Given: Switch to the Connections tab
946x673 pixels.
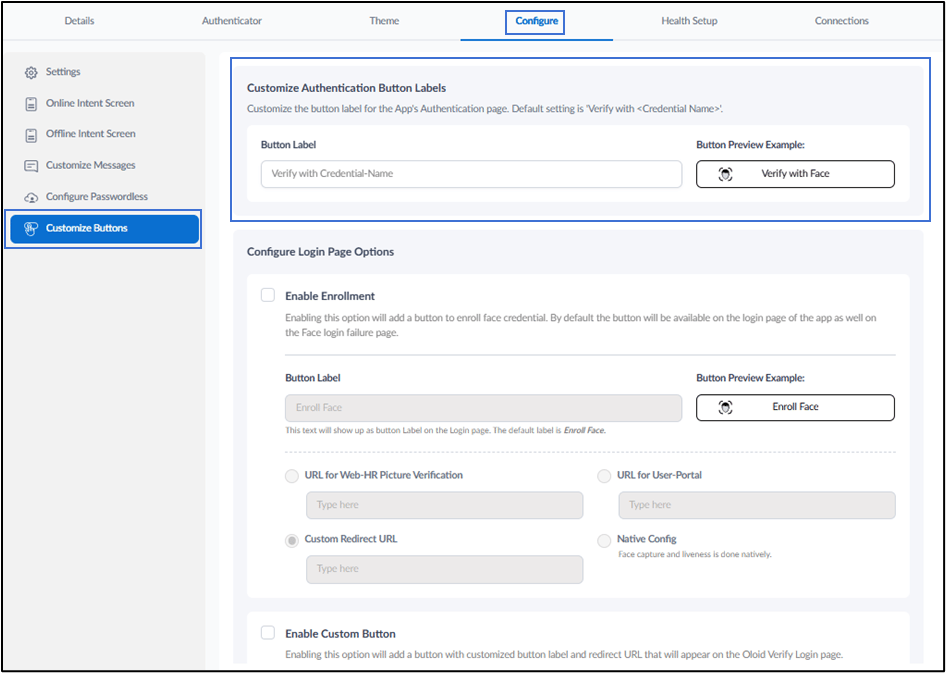Looking at the screenshot, I should tap(842, 21).
